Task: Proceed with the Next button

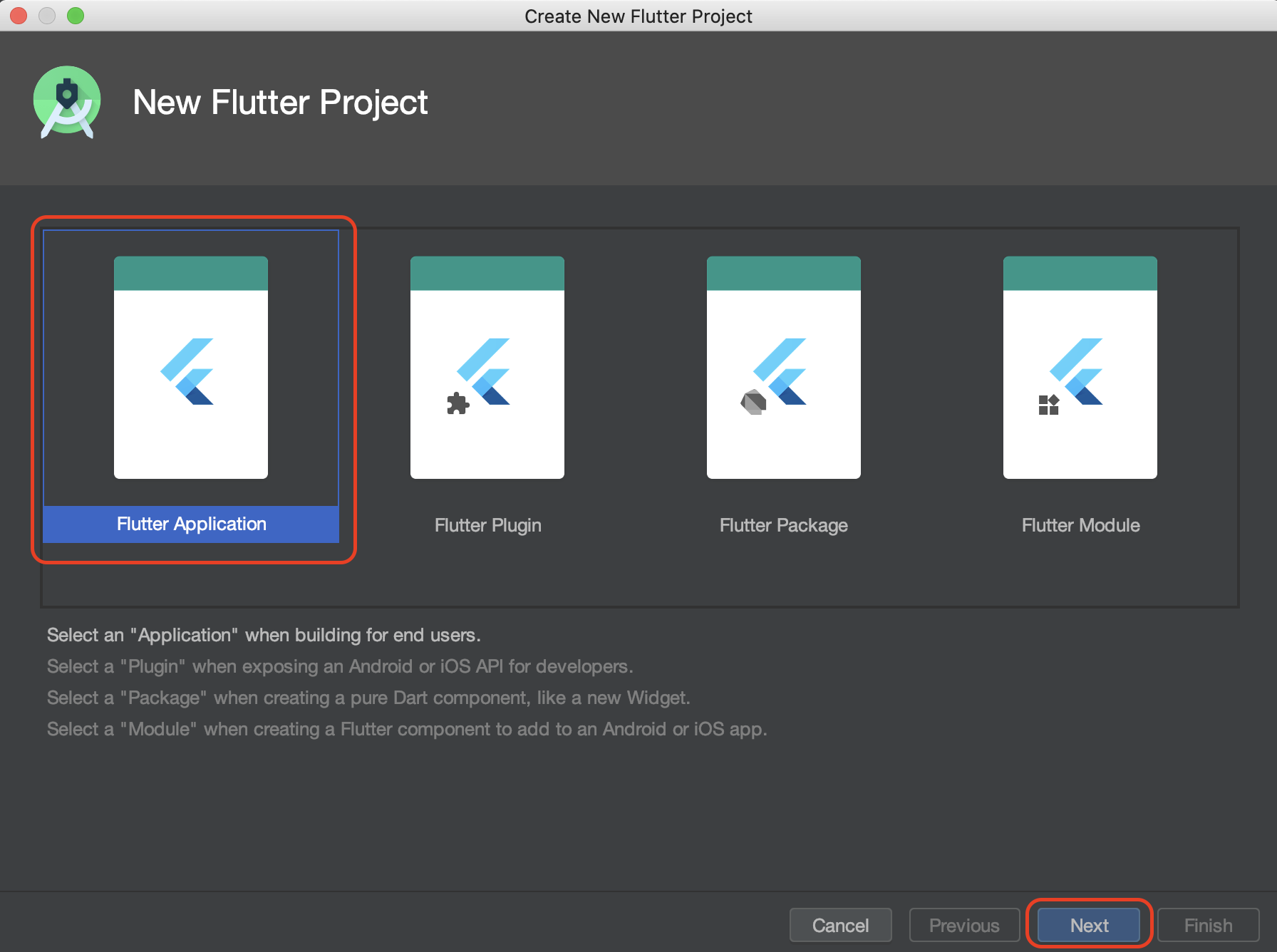Action: coord(1089,925)
